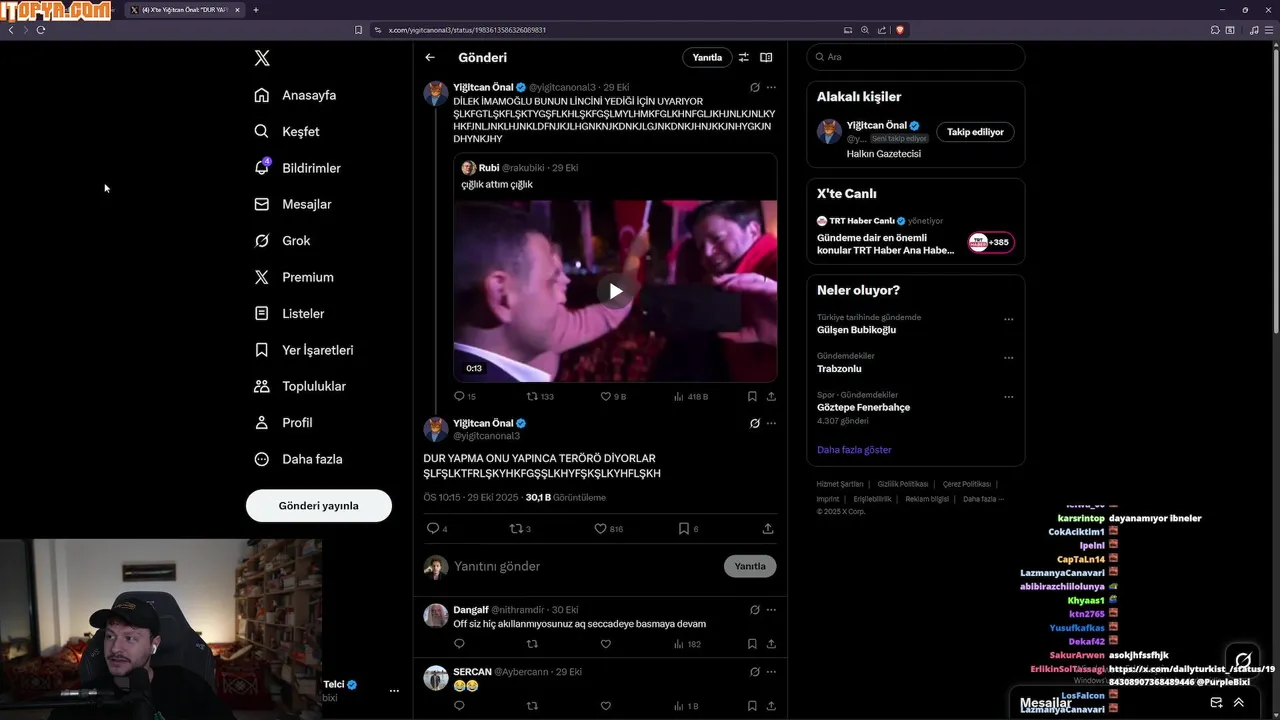This screenshot has height=720, width=1280.
Task: Click browser address bar URL
Action: [467, 30]
